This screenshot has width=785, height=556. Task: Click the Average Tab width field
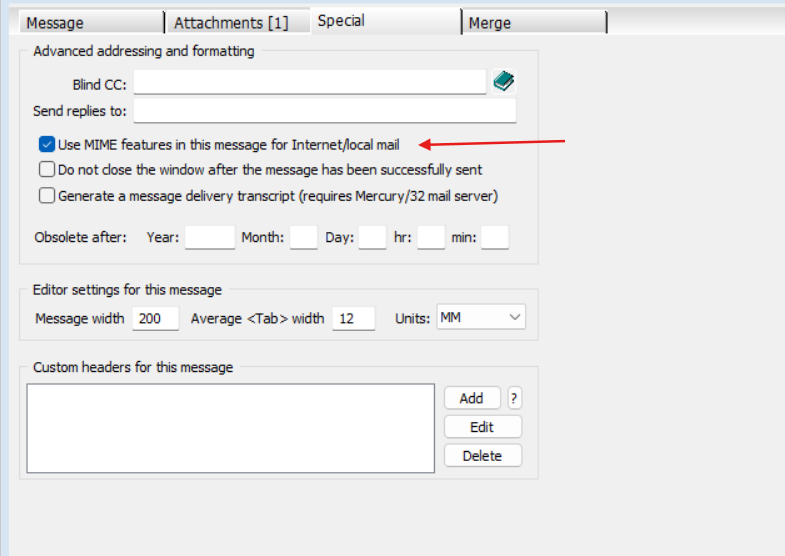point(354,318)
